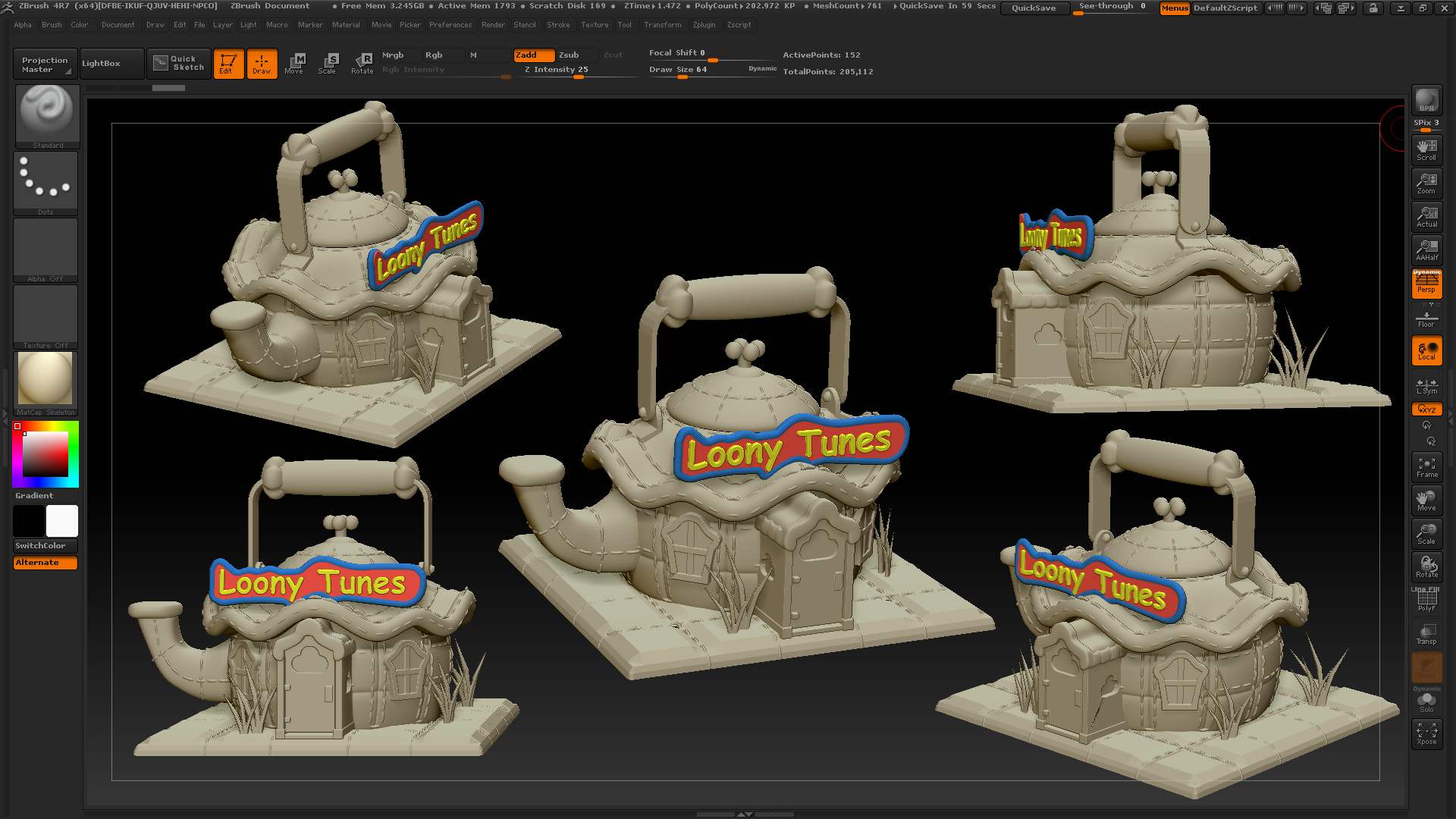
Task: Click previous UI layout arrow icon
Action: 1275,8
